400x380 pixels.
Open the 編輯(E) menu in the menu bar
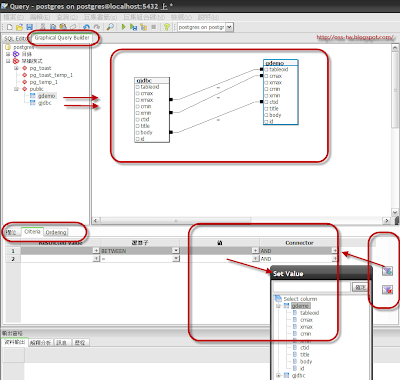pos(40,17)
